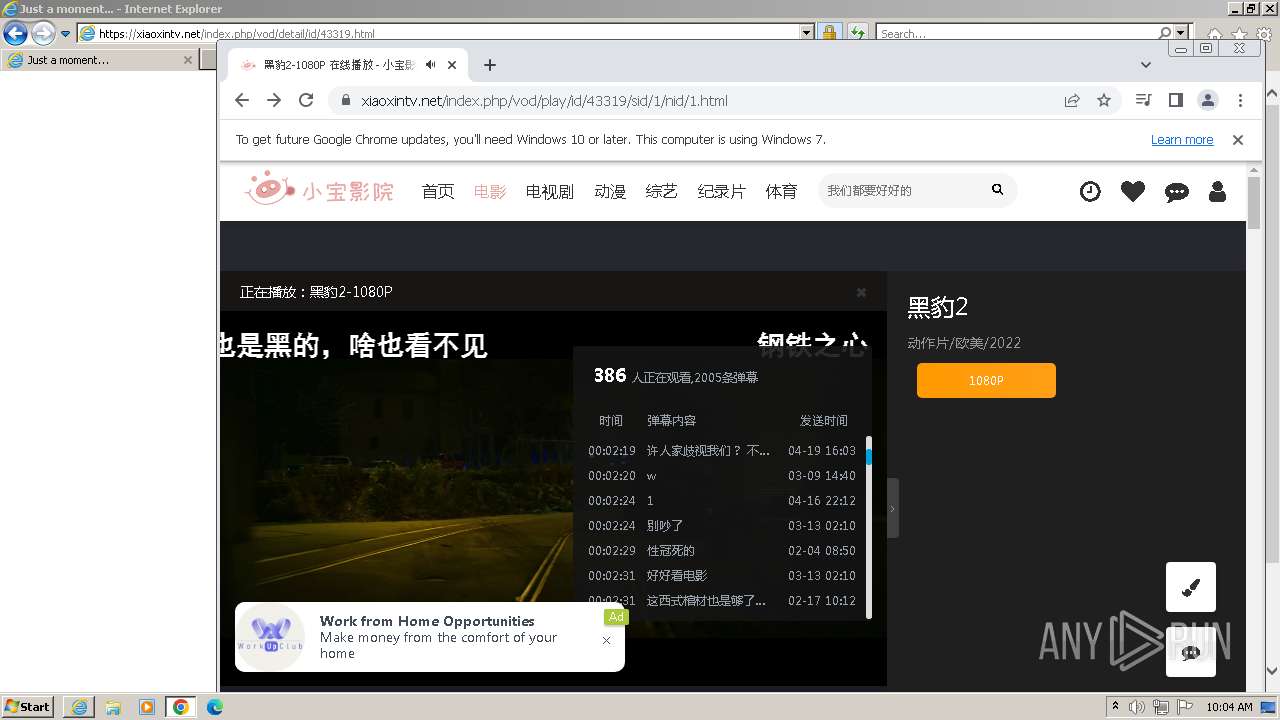
Task: Click the site search box
Action: (x=900, y=190)
